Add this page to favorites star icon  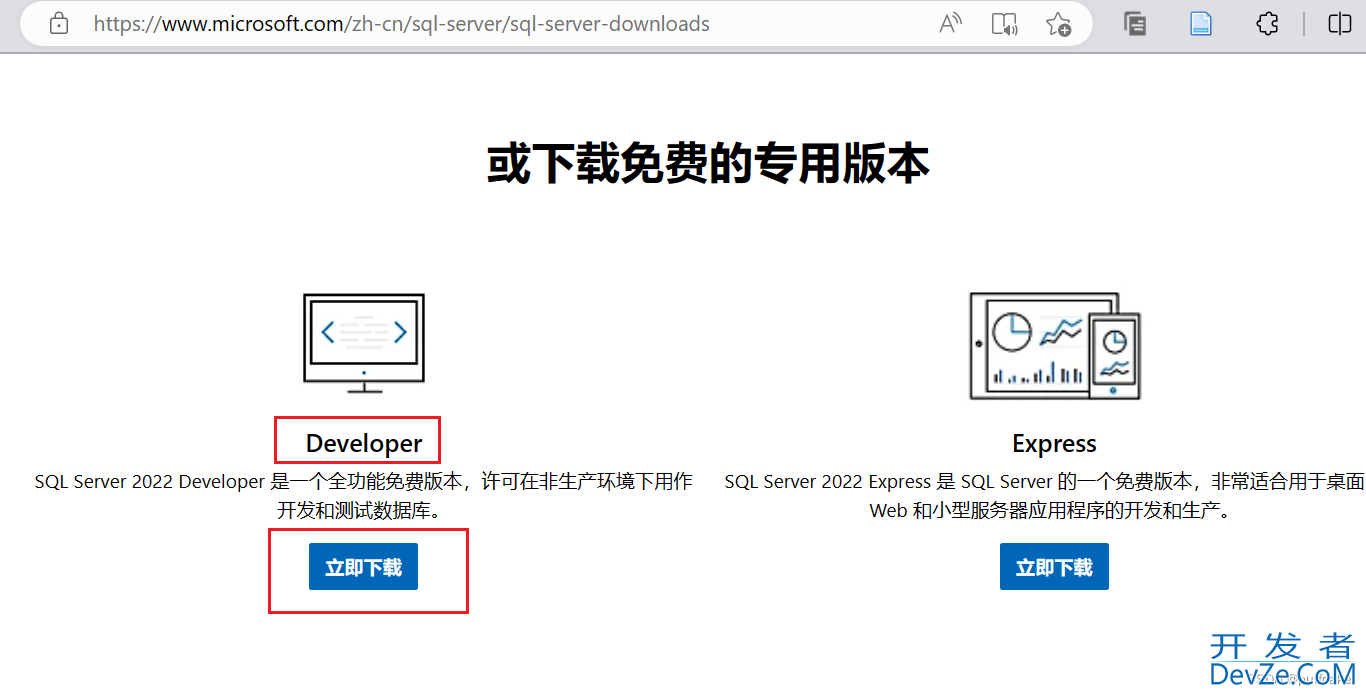tap(1058, 24)
